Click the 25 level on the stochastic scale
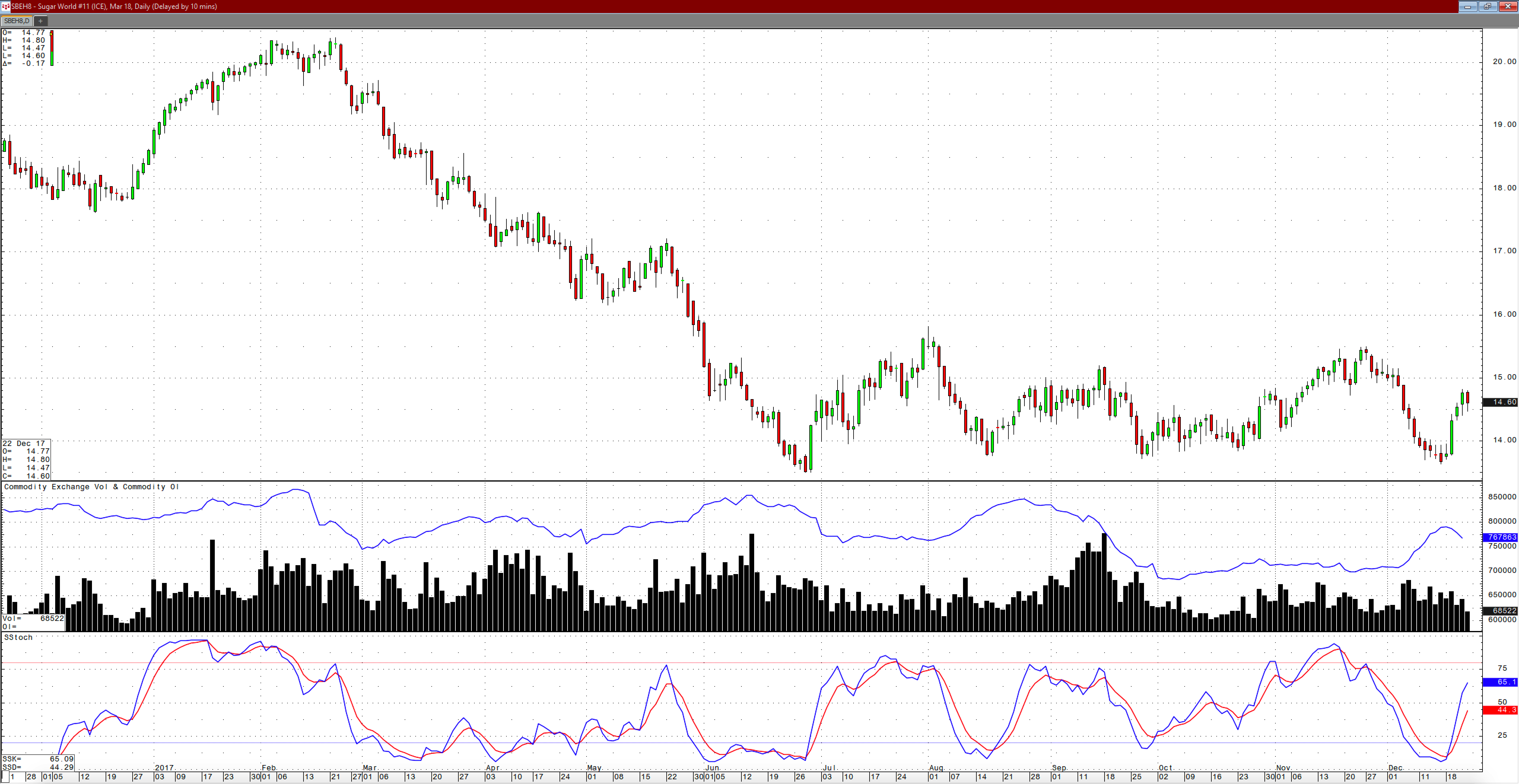The image size is (1519, 784). (x=1502, y=736)
